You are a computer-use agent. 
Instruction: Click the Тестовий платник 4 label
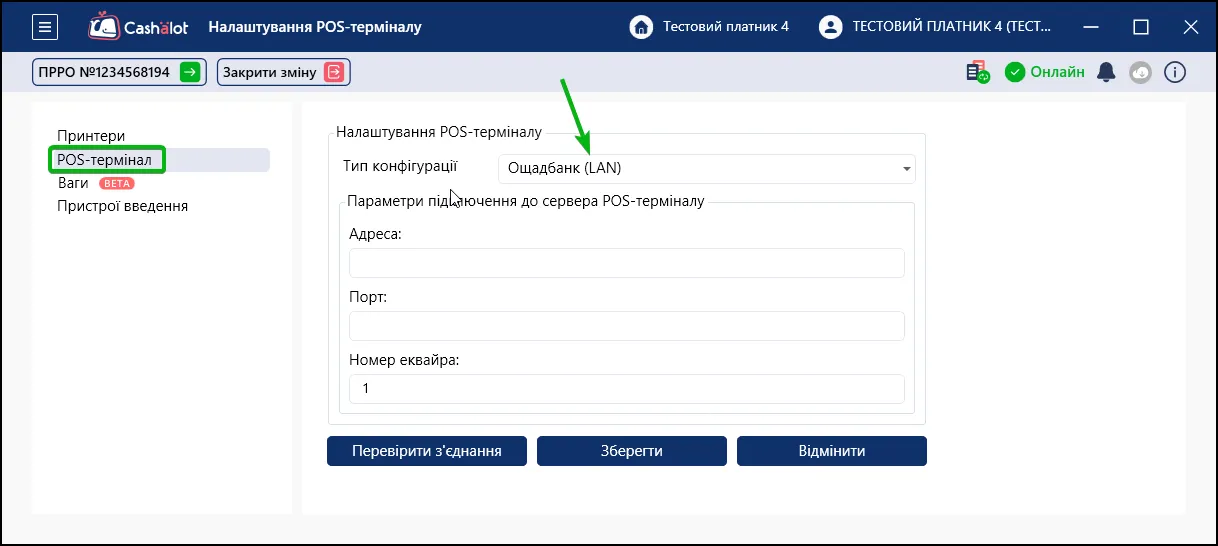[x=726, y=27]
